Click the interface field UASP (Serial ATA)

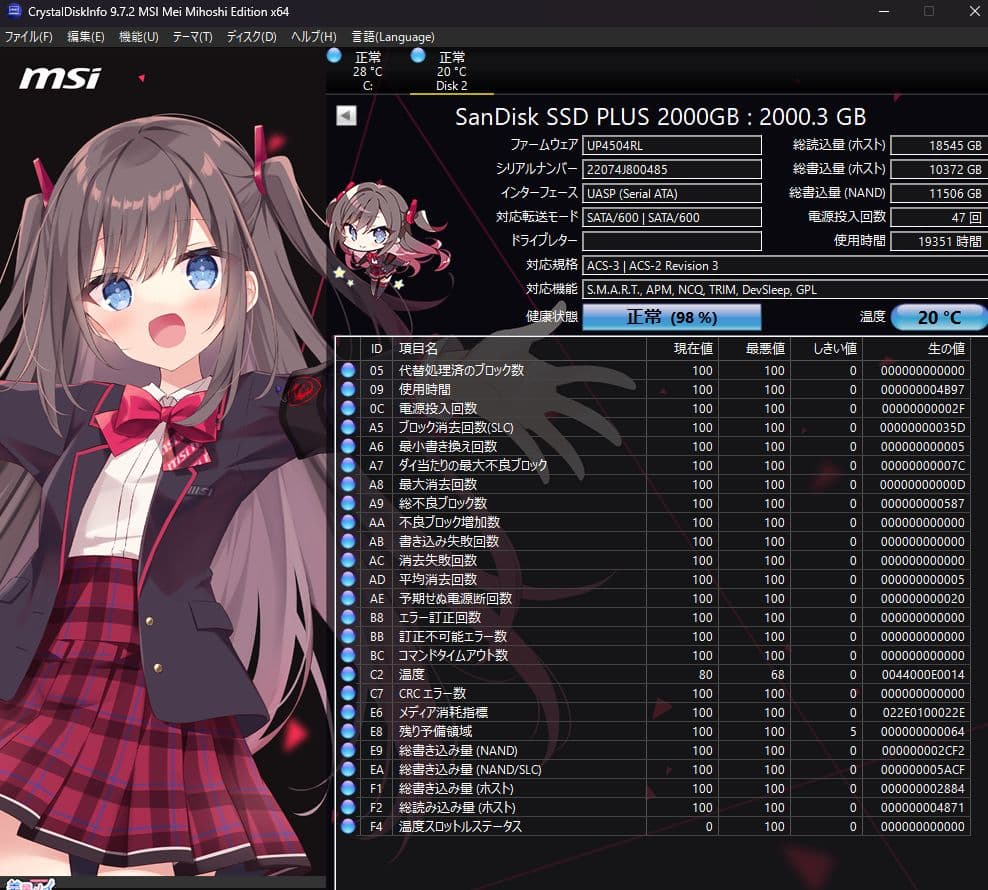(672, 194)
